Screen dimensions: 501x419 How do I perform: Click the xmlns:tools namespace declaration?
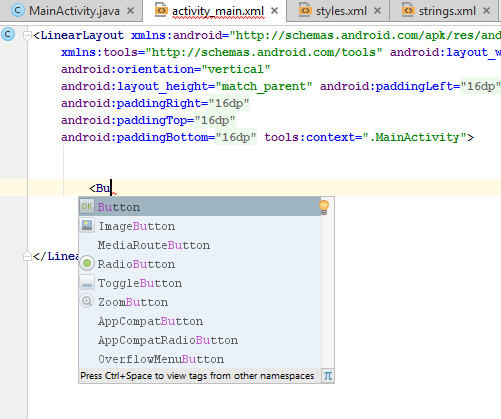[222, 52]
